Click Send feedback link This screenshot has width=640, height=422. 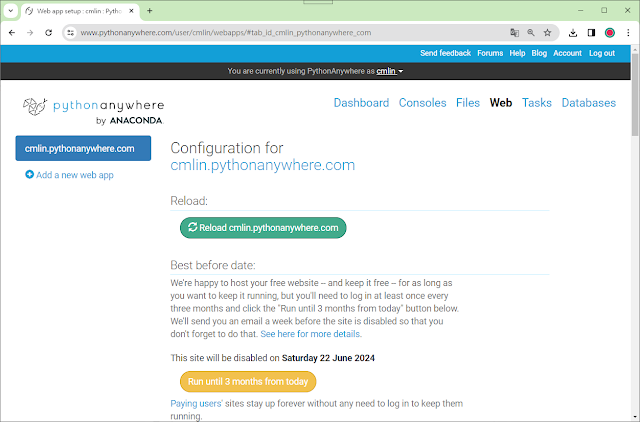(x=445, y=53)
